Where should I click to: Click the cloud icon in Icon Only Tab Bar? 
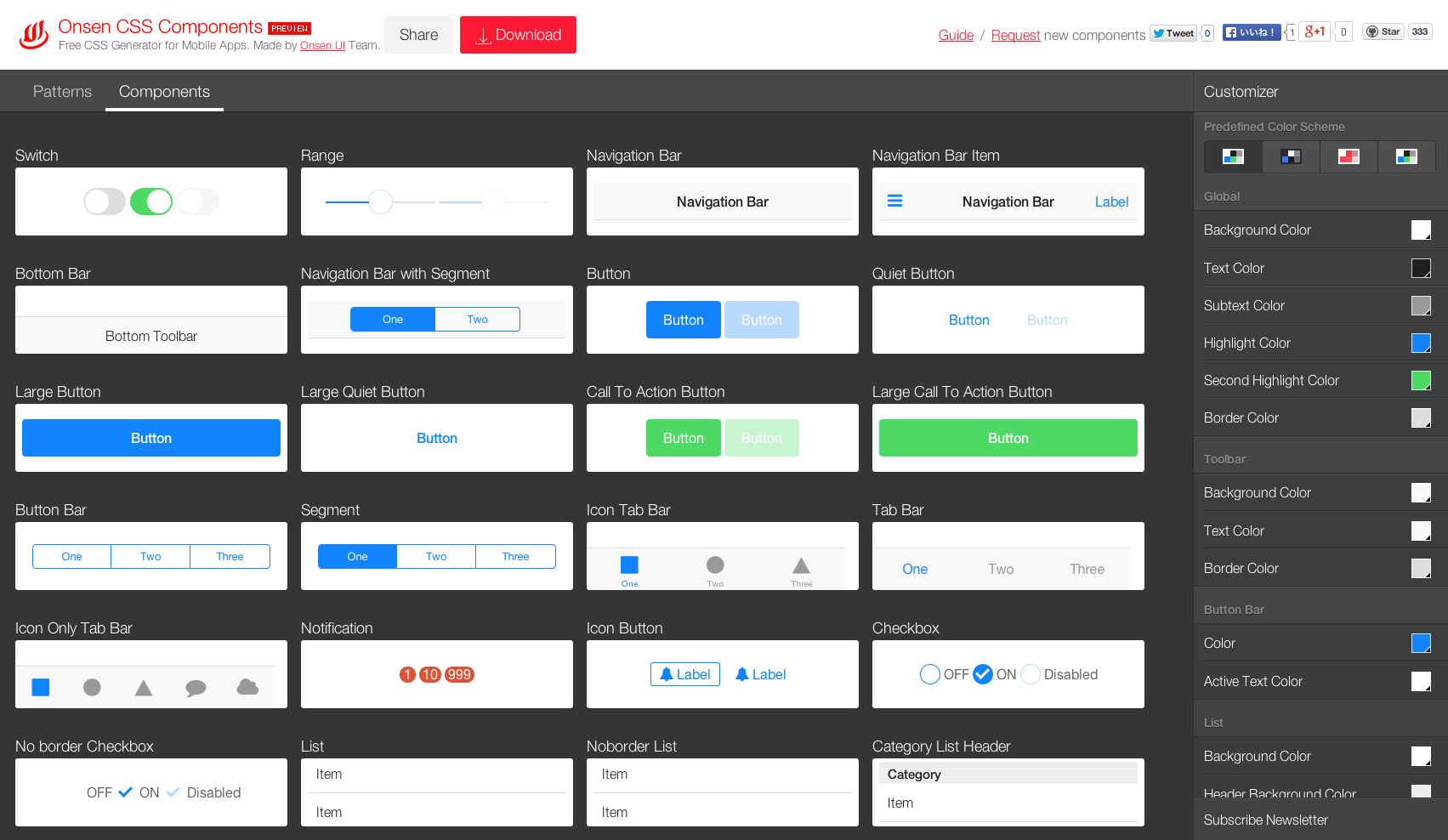(x=247, y=687)
